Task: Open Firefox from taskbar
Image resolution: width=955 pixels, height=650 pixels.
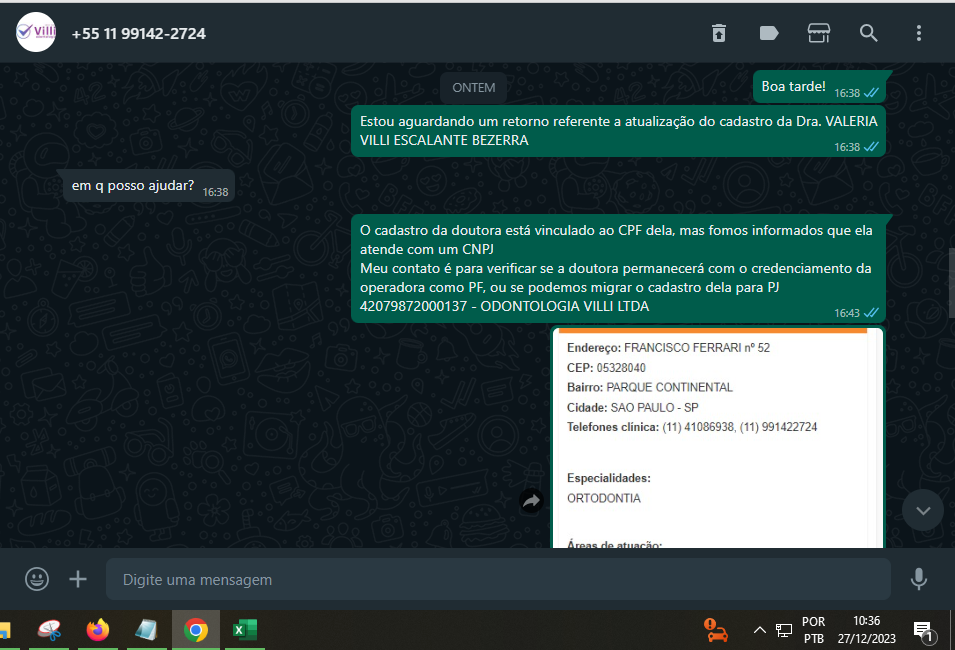Action: [97, 630]
